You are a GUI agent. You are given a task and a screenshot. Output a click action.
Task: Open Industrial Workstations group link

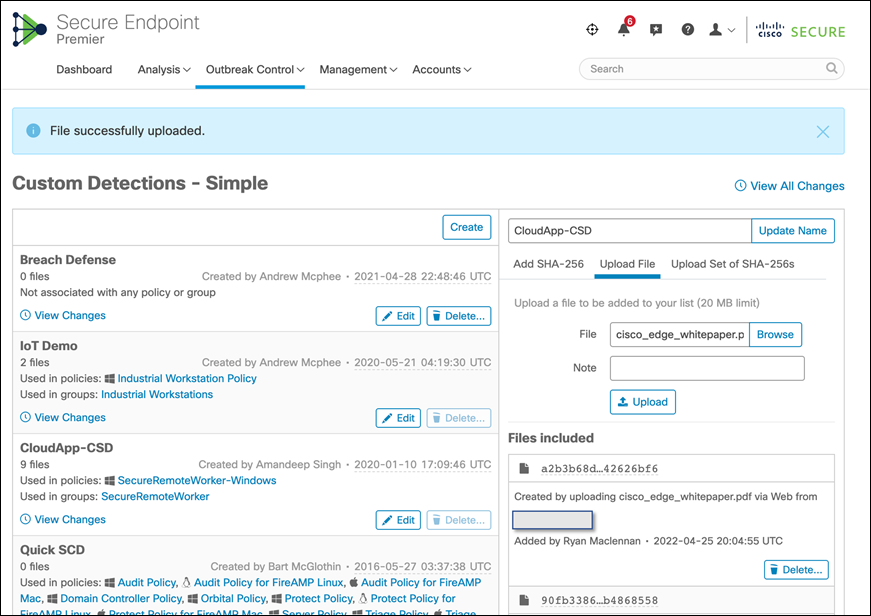[x=157, y=394]
